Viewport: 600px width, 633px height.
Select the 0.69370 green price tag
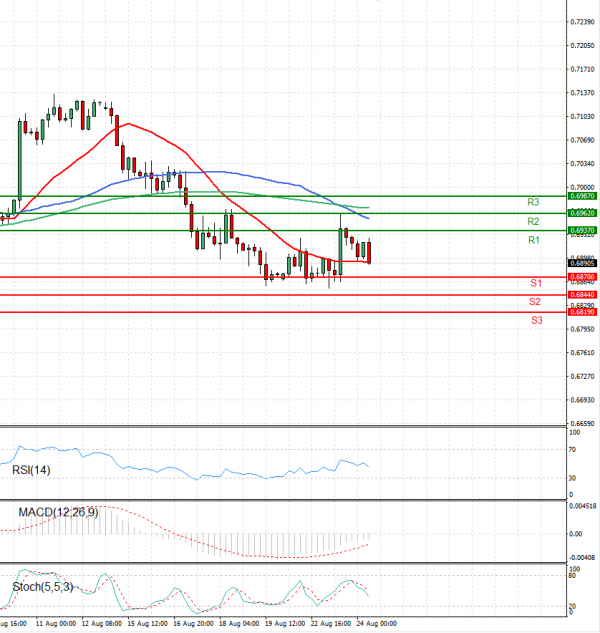(582, 231)
